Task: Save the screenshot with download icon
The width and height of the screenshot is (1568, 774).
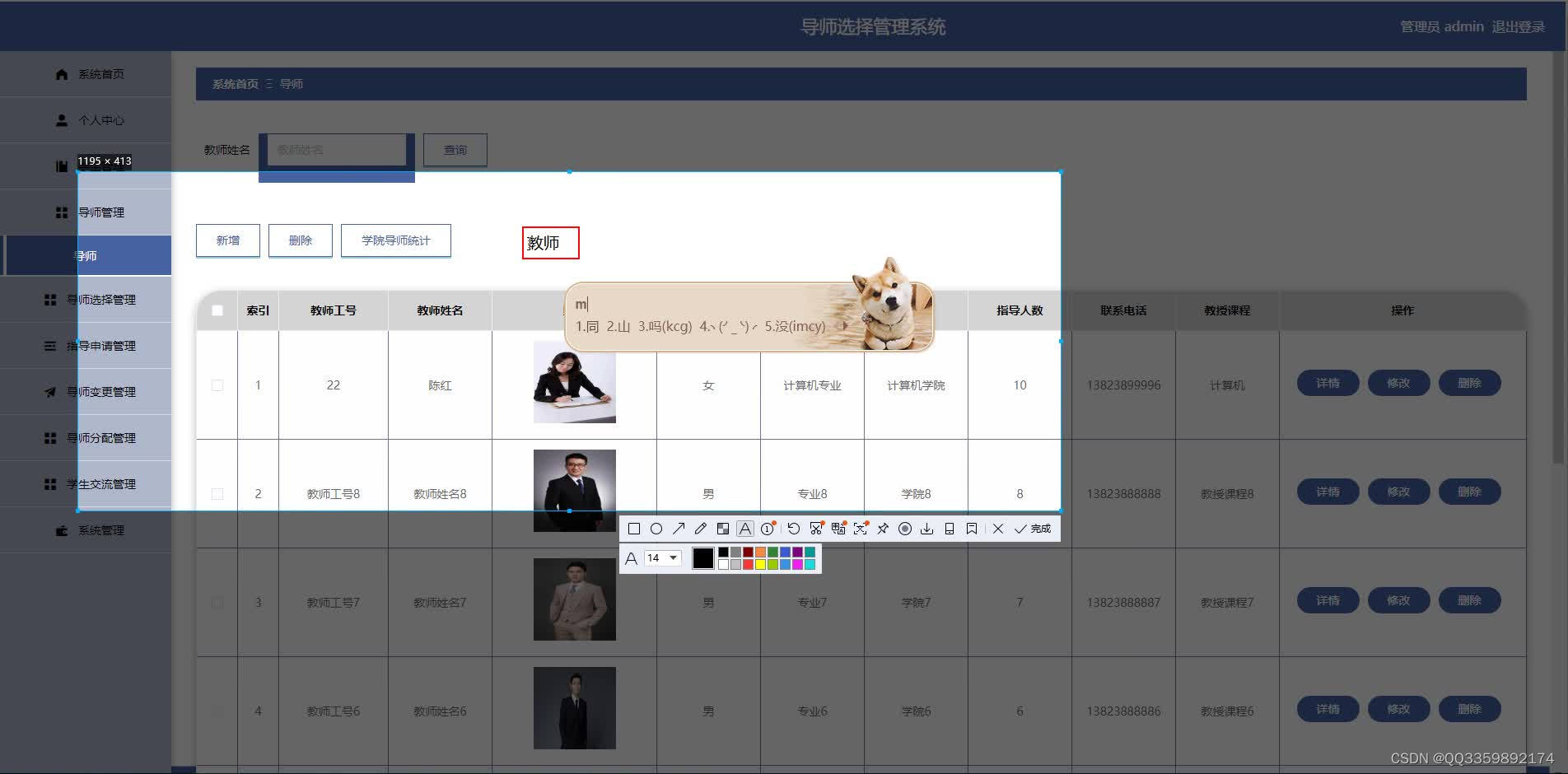Action: (927, 529)
